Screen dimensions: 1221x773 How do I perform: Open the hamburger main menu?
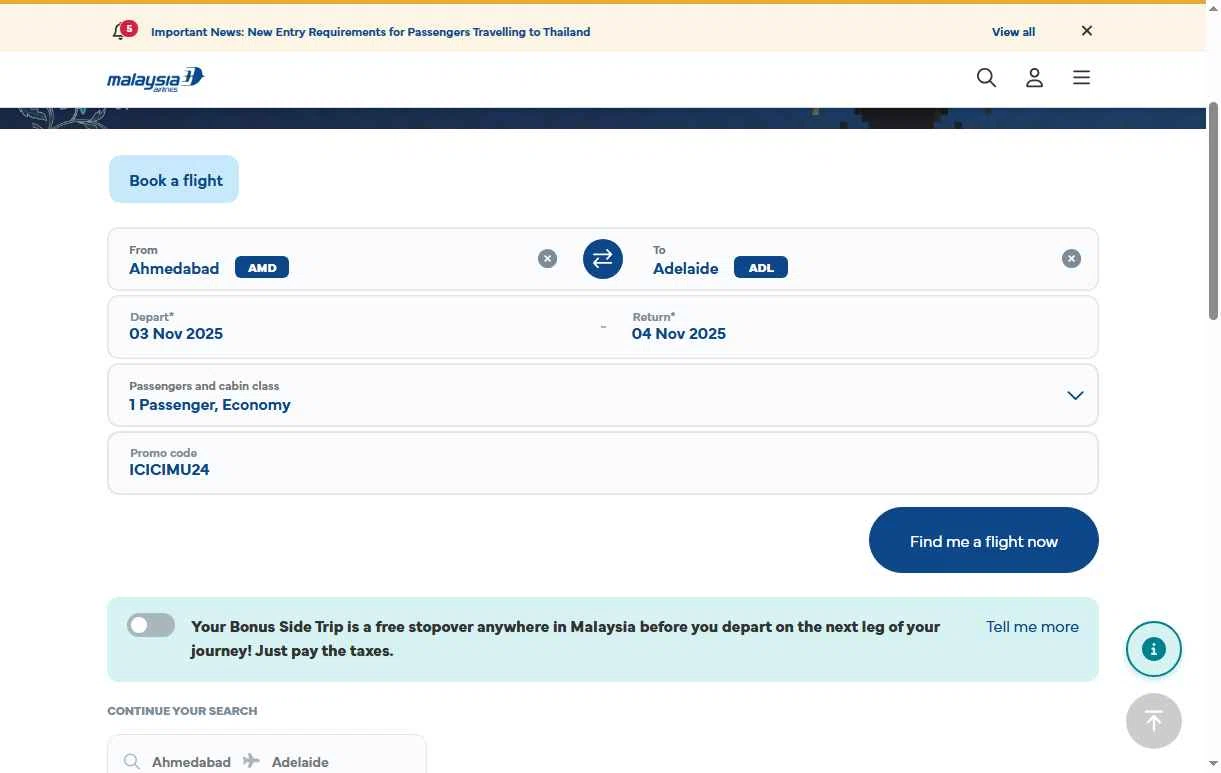pyautogui.click(x=1081, y=78)
